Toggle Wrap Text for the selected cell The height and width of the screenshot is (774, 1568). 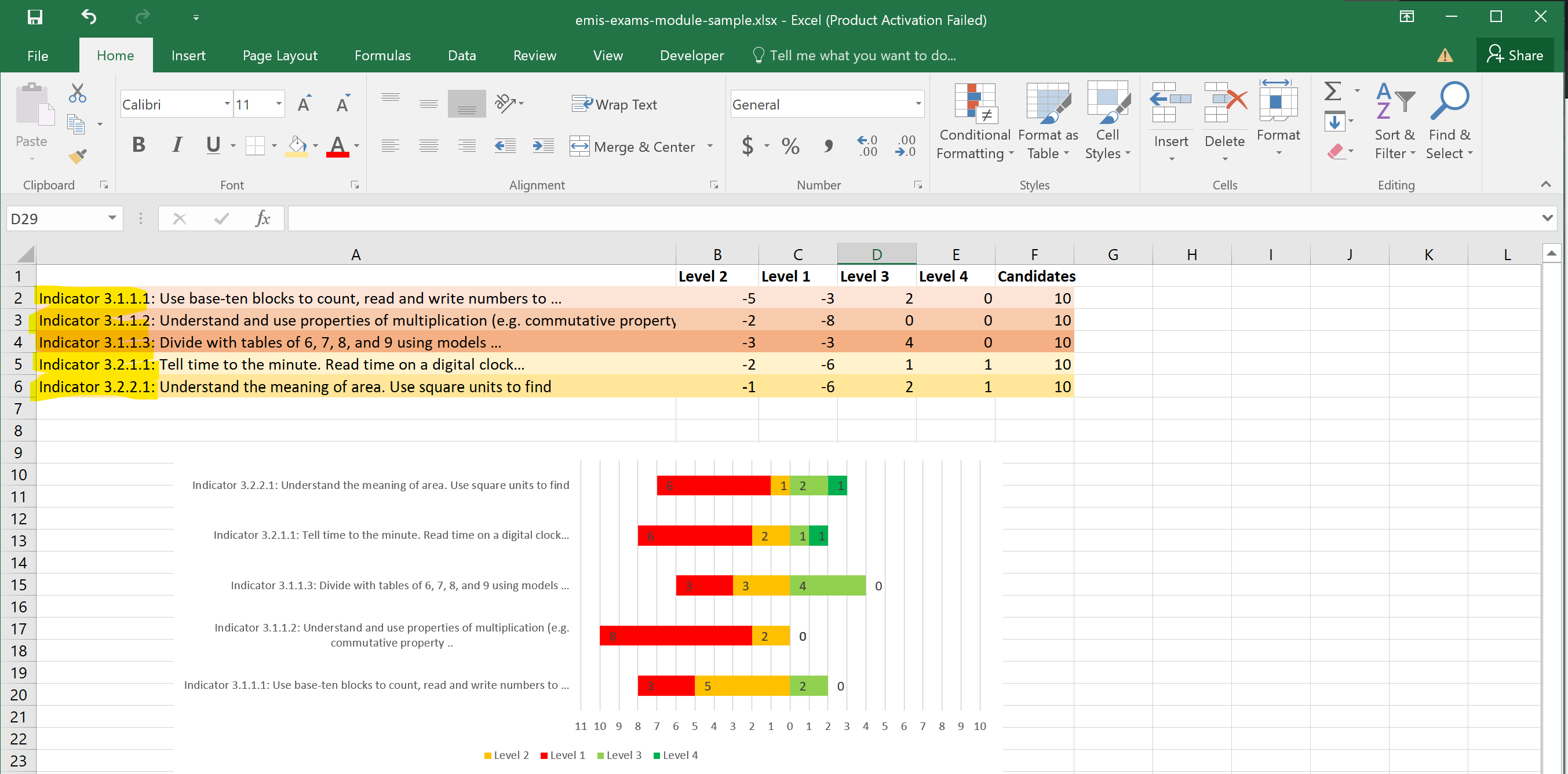point(615,104)
